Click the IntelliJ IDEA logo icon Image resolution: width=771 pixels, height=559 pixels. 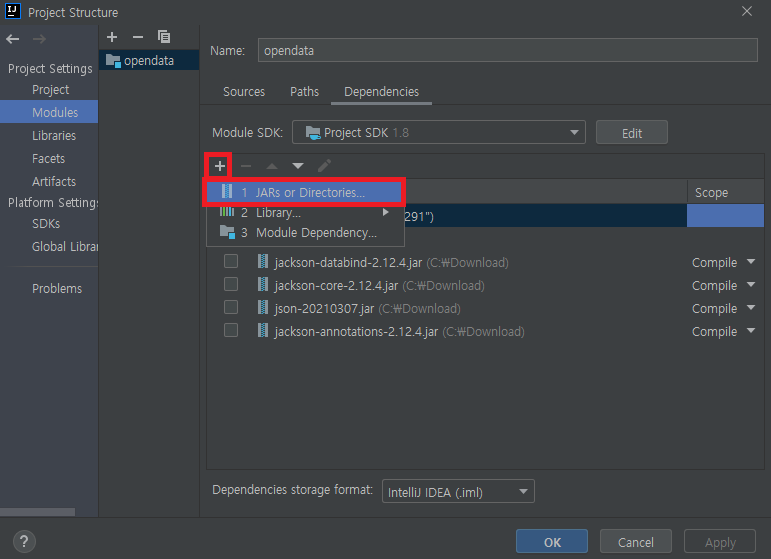[x=13, y=11]
